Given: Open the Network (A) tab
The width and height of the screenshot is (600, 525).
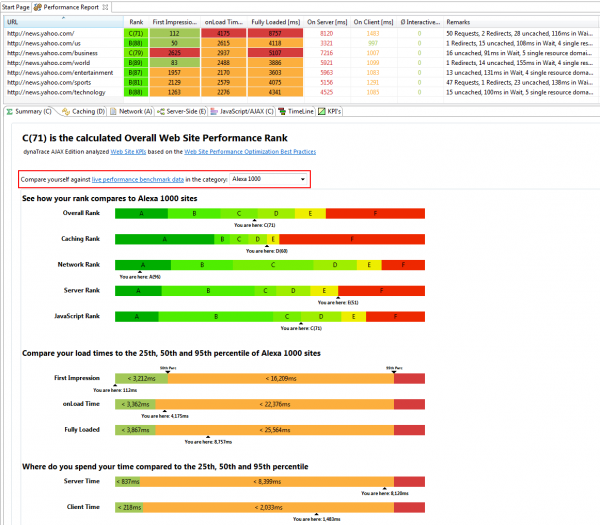Looking at the screenshot, I should tap(131, 111).
